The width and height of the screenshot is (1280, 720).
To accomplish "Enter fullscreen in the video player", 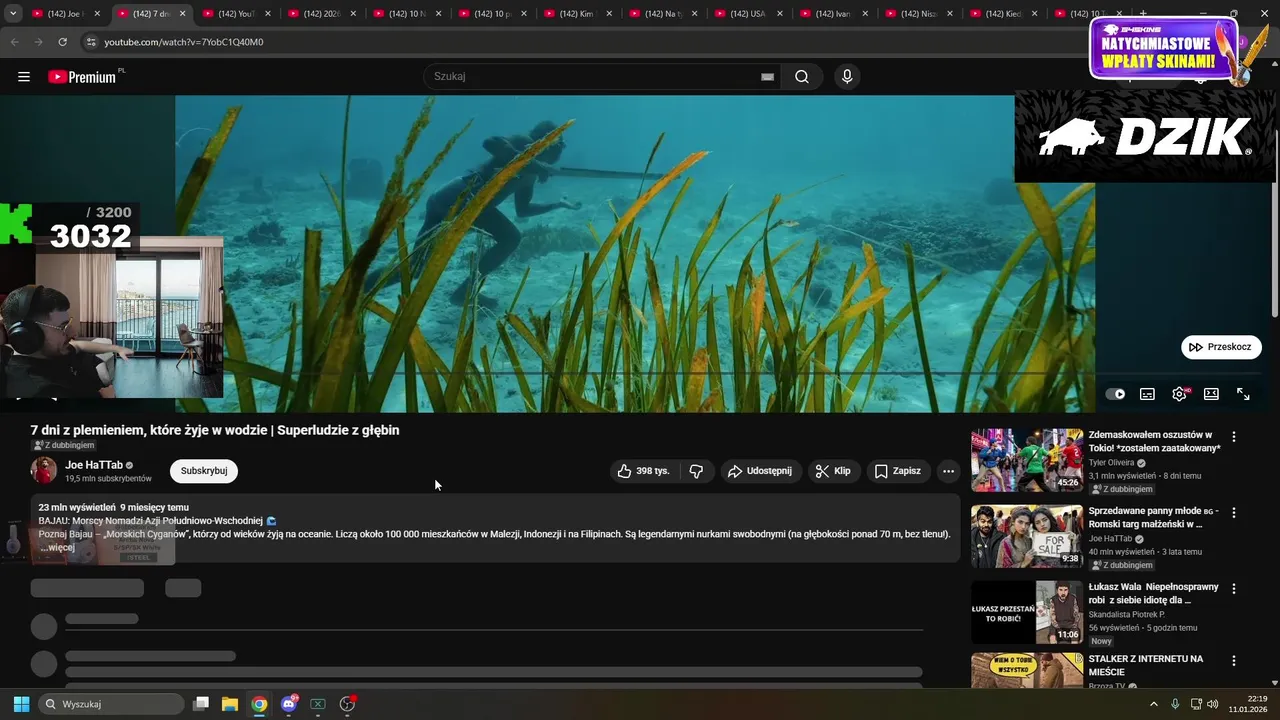I will click(x=1243, y=394).
